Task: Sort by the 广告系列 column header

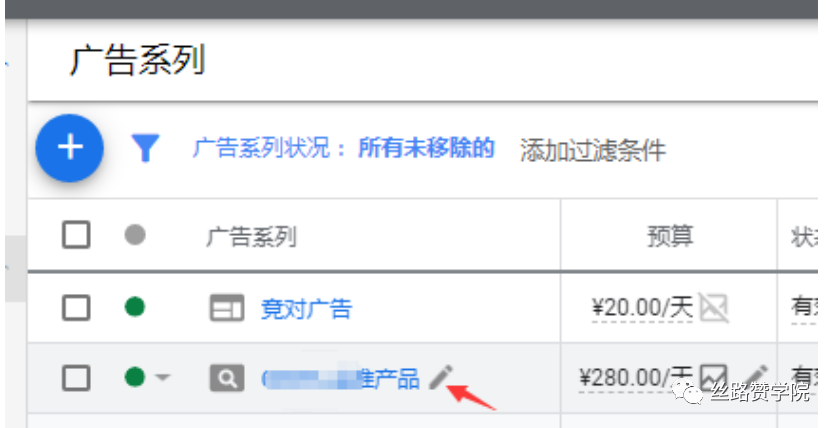Action: click(x=251, y=236)
